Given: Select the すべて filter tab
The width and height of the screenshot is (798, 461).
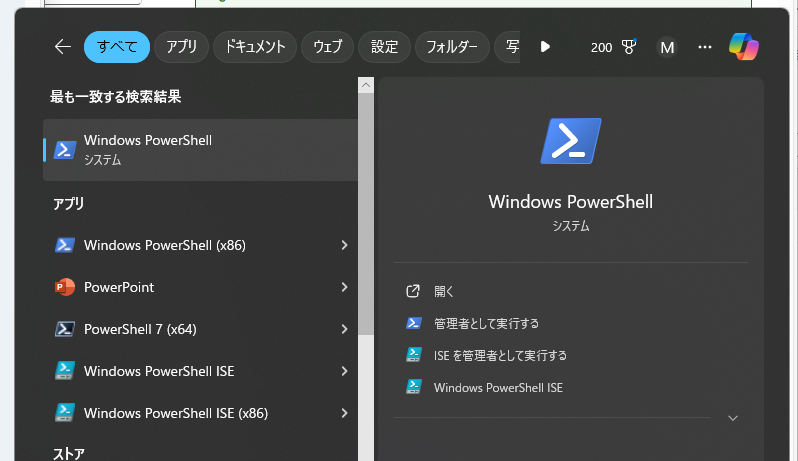Looking at the screenshot, I should 117,47.
